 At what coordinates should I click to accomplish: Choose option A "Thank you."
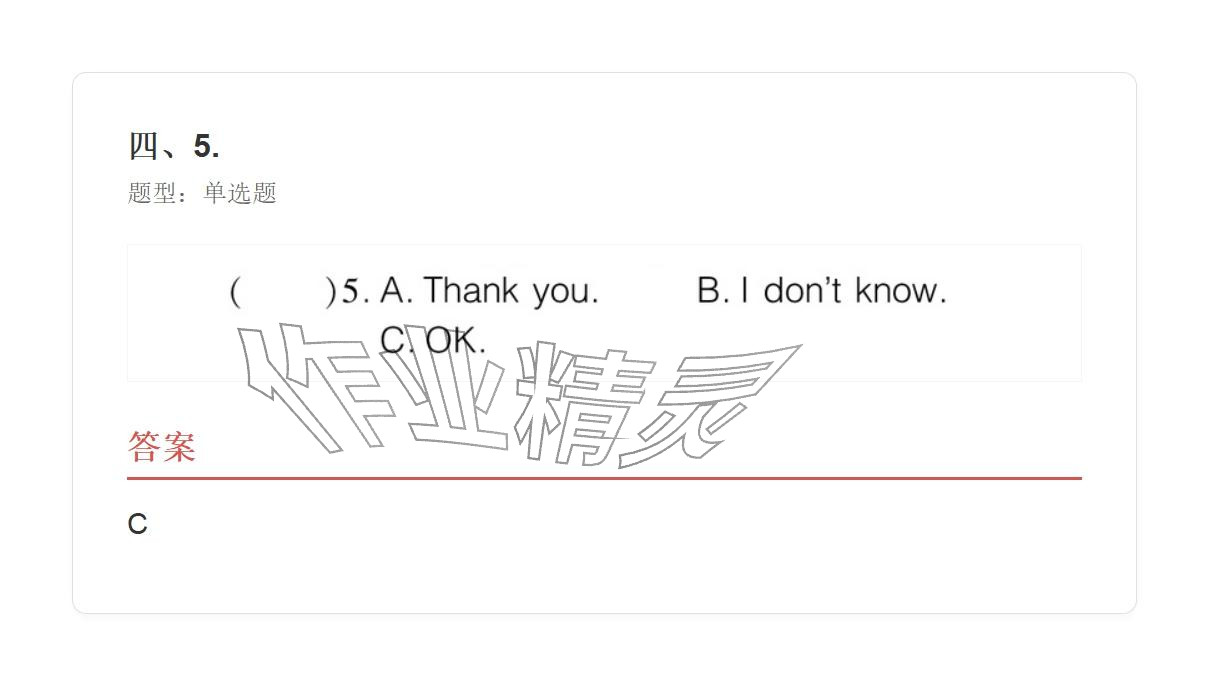[490, 291]
